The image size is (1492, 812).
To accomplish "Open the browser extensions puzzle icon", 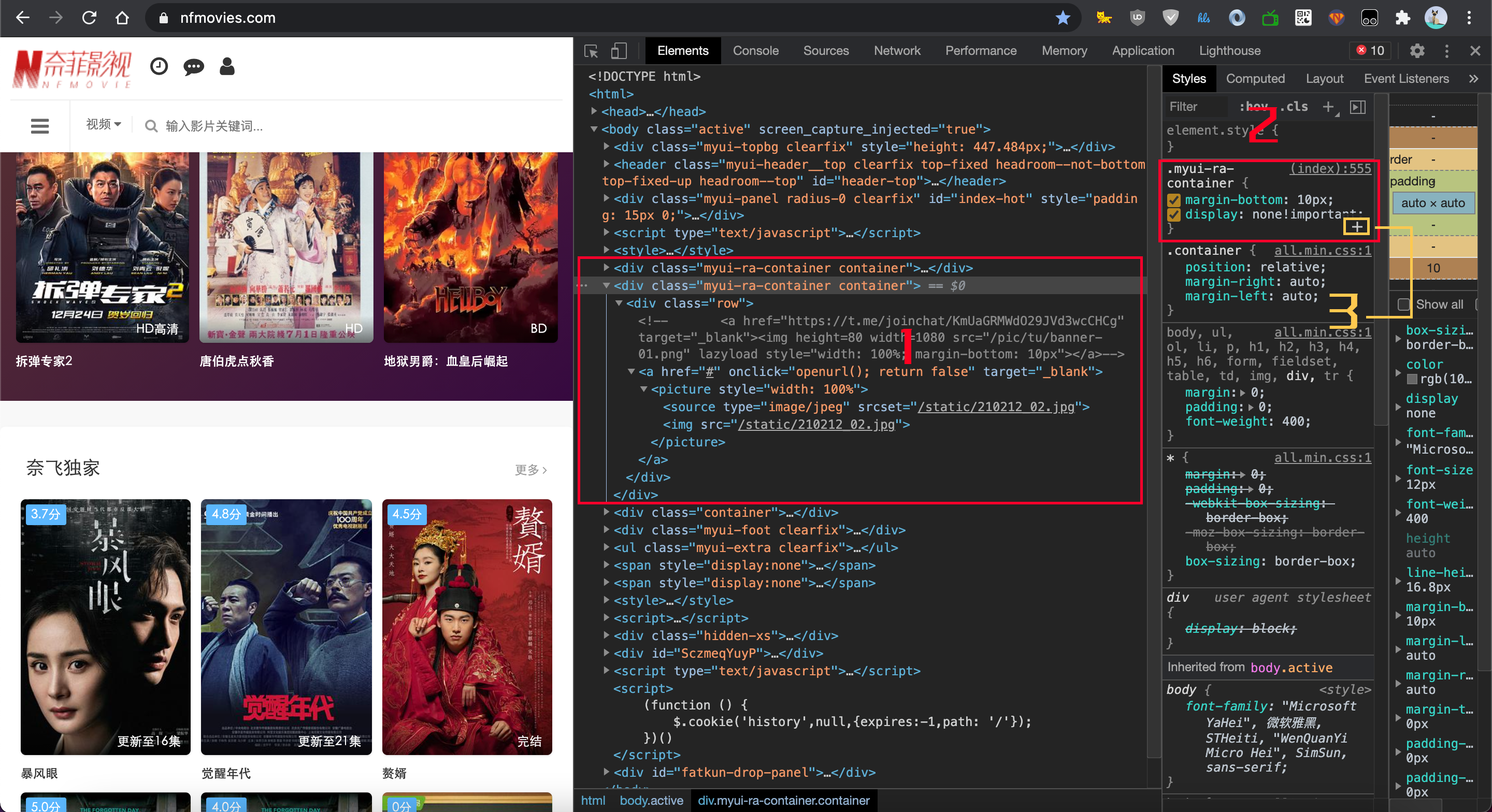I will [1402, 18].
